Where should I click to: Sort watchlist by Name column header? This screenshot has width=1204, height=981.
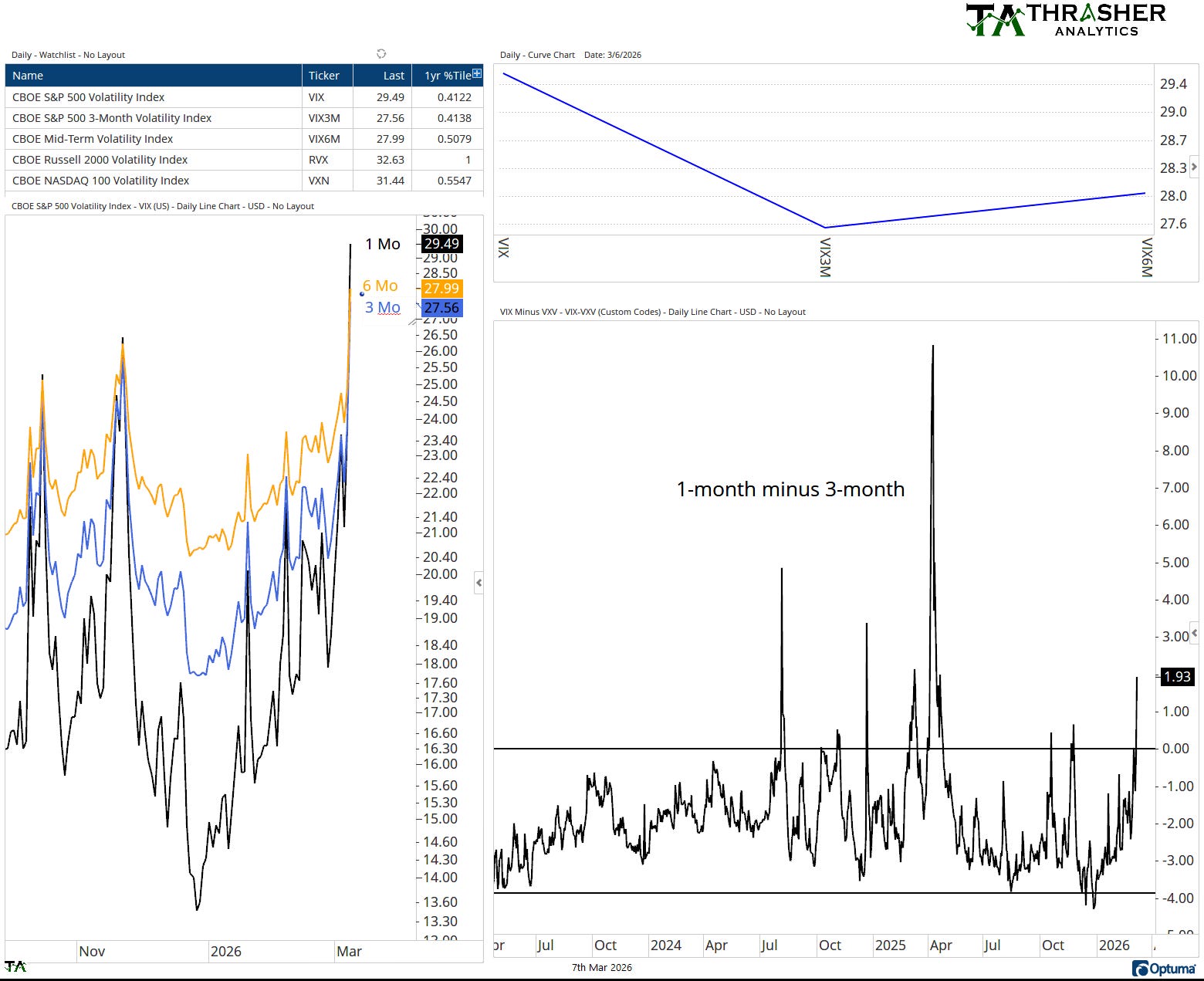[x=153, y=76]
